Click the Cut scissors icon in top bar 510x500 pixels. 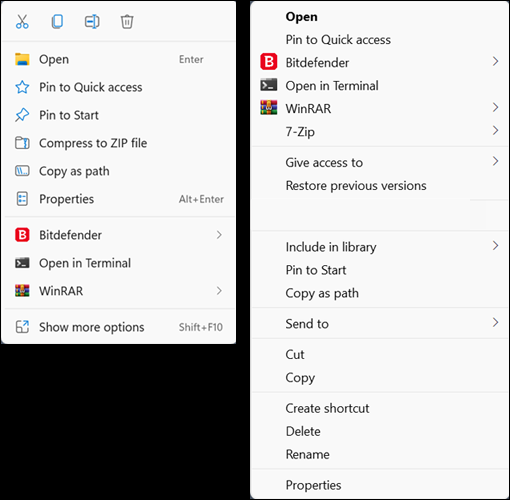coord(22,22)
